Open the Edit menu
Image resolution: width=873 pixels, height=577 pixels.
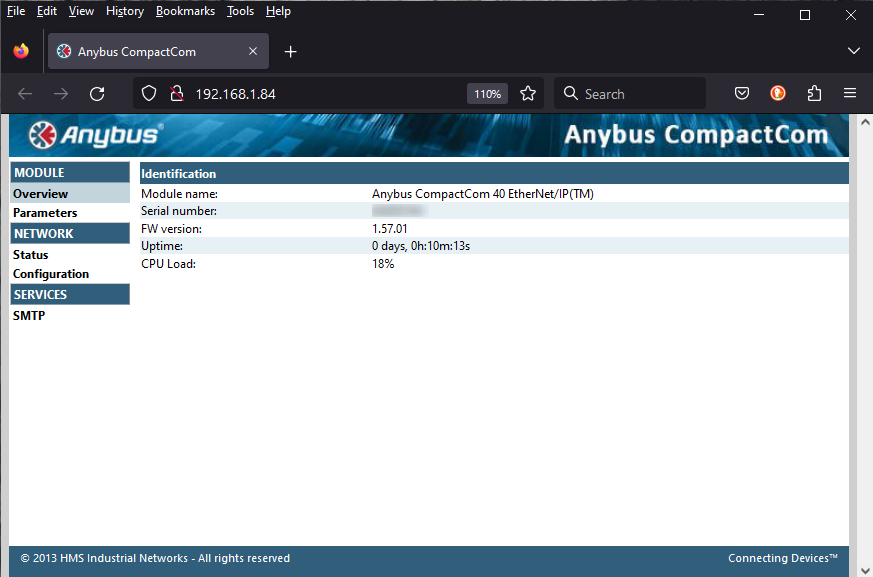(47, 11)
